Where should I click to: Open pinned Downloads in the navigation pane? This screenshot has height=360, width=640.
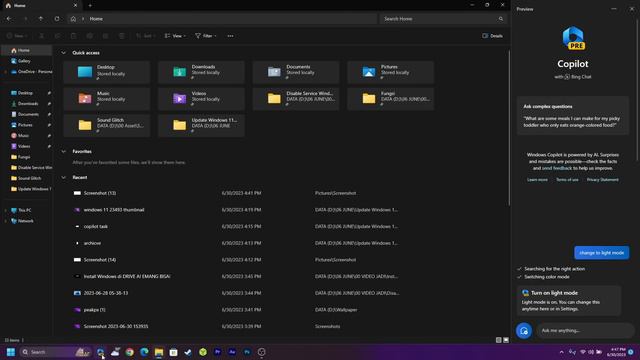27,104
